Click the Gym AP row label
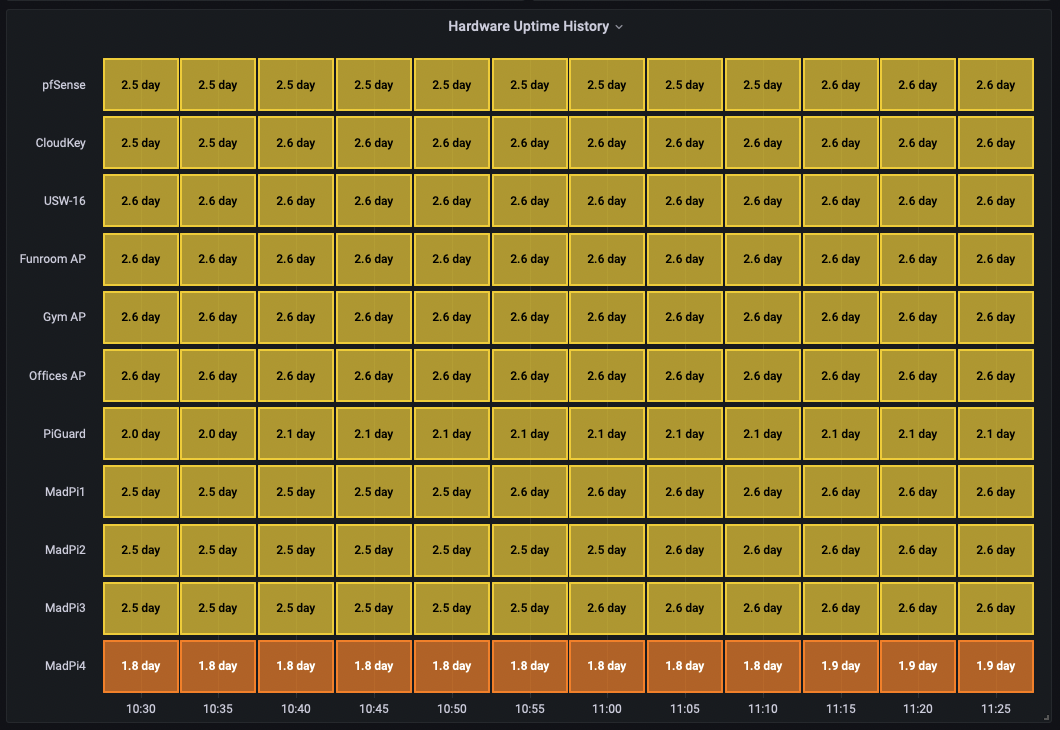 (64, 317)
